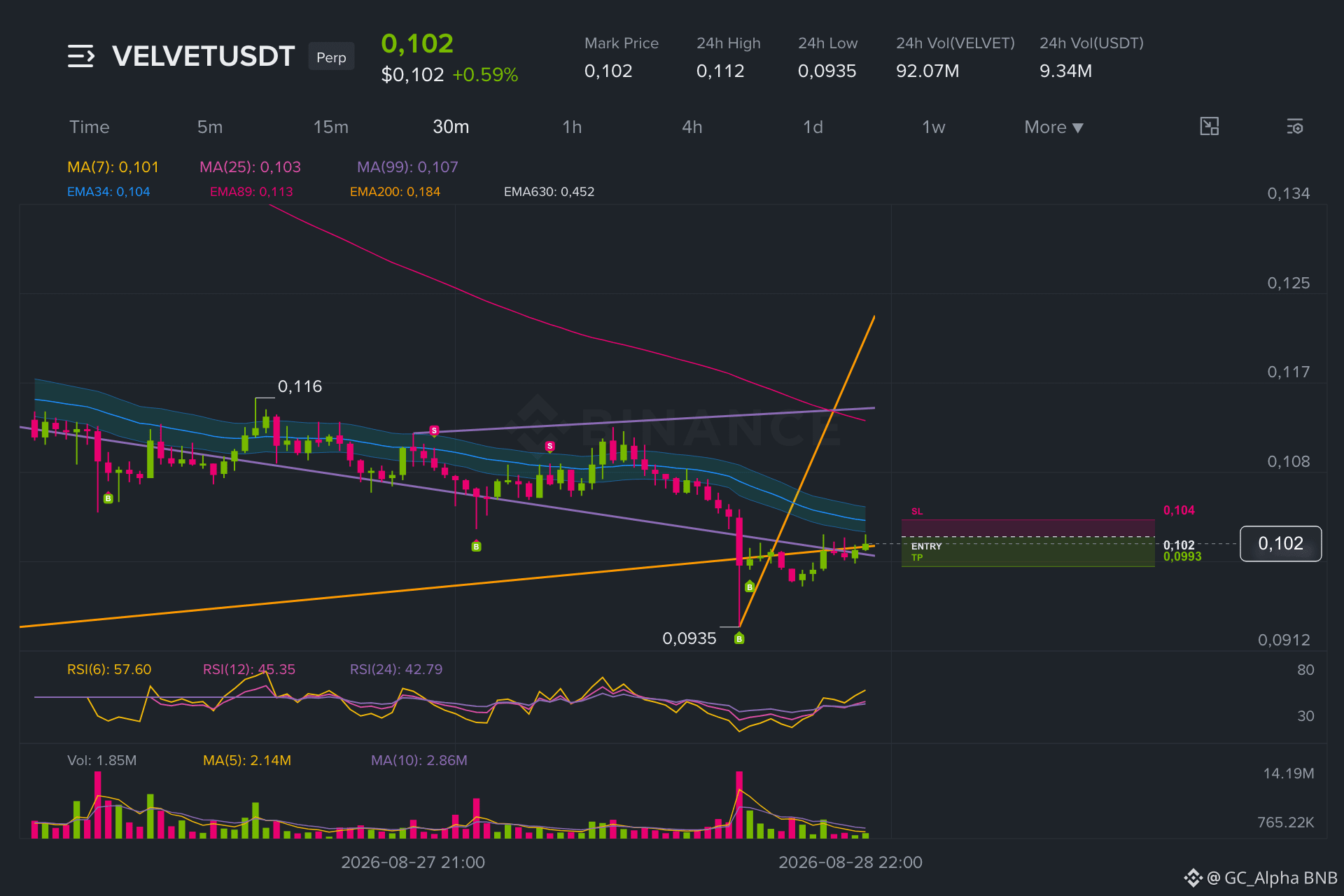Click the @ GC_Alpha BNB author credit
This screenshot has height=896, width=1344.
(x=1272, y=878)
